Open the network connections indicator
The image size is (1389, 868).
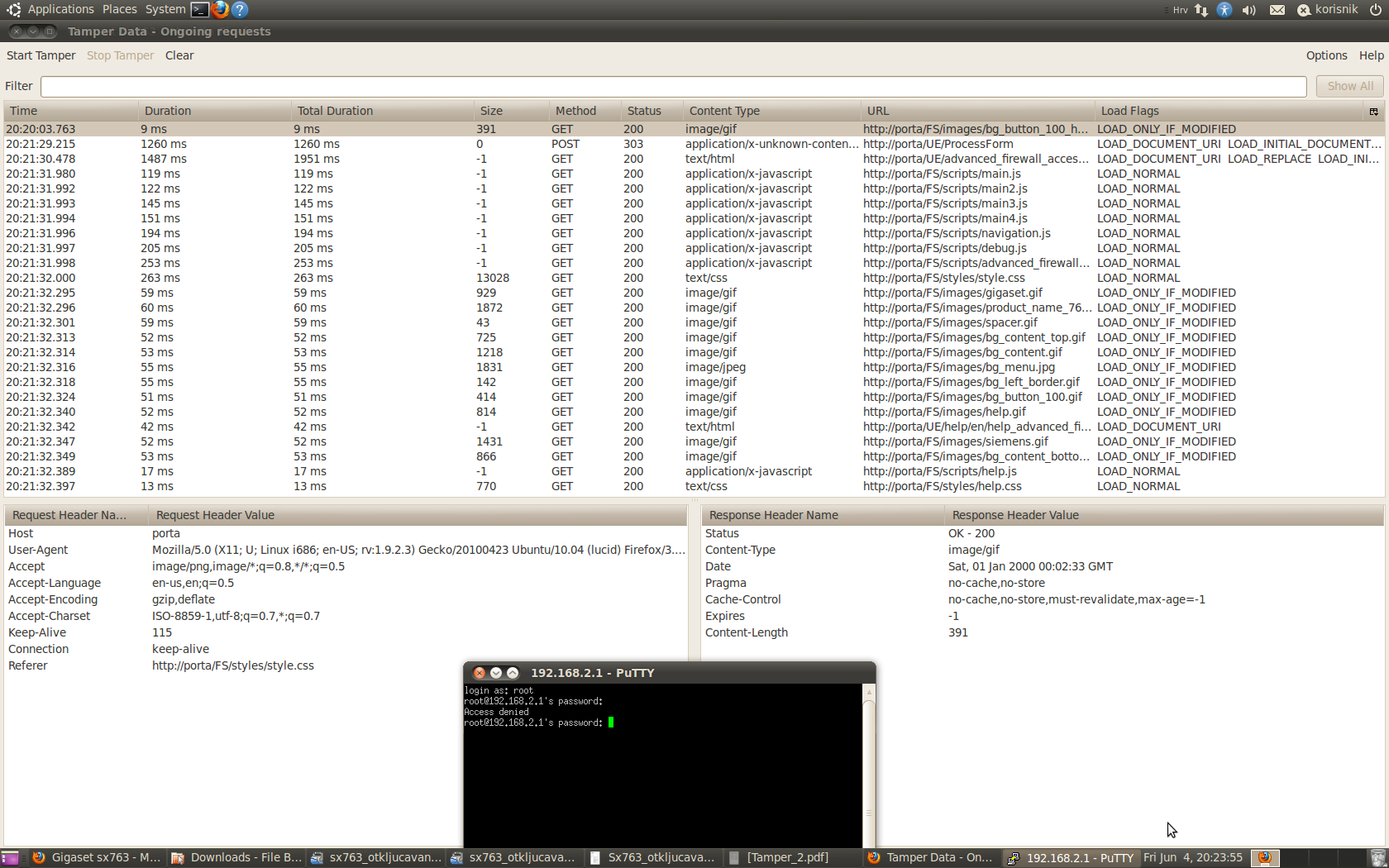1201,10
